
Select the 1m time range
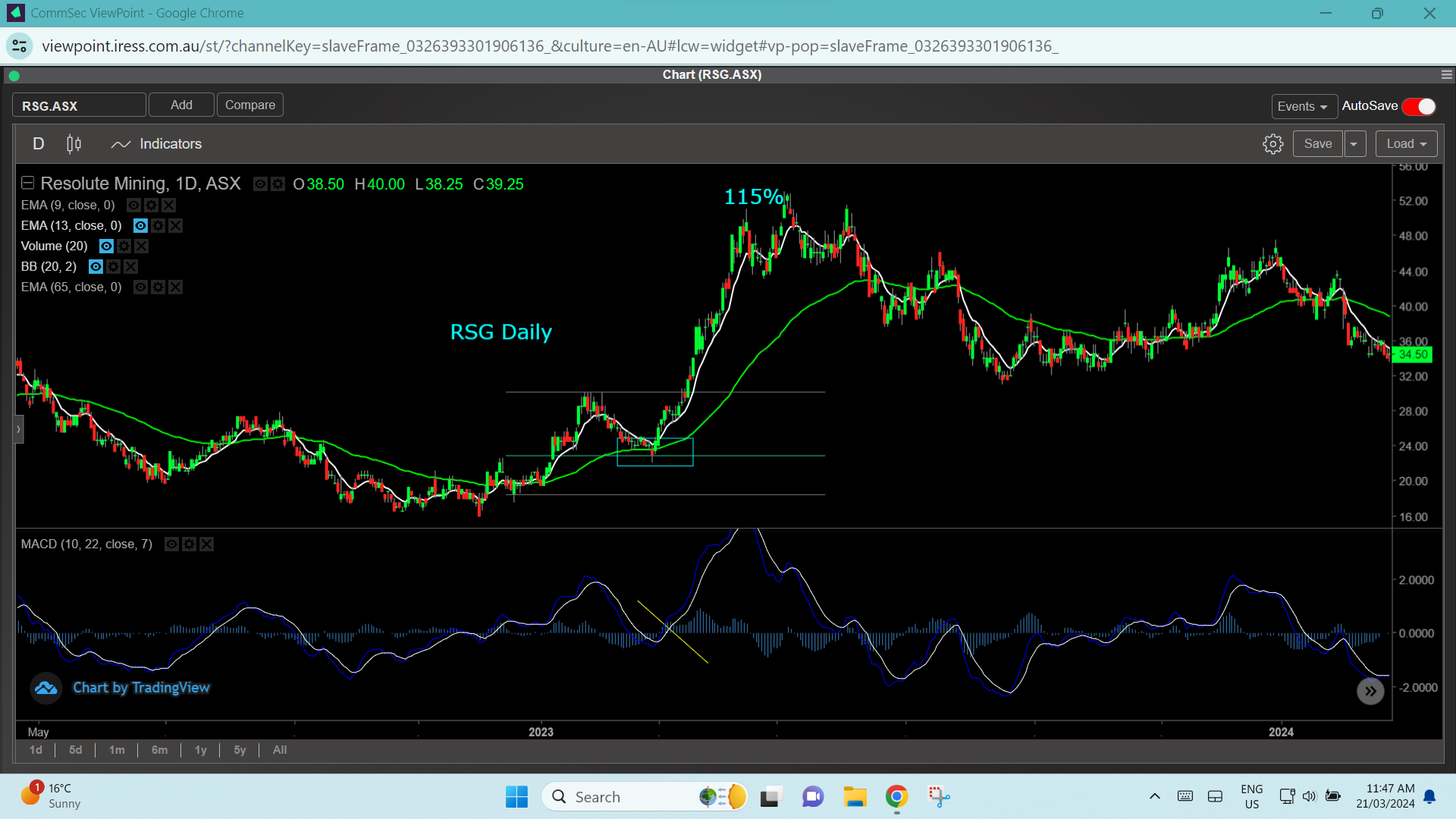117,750
